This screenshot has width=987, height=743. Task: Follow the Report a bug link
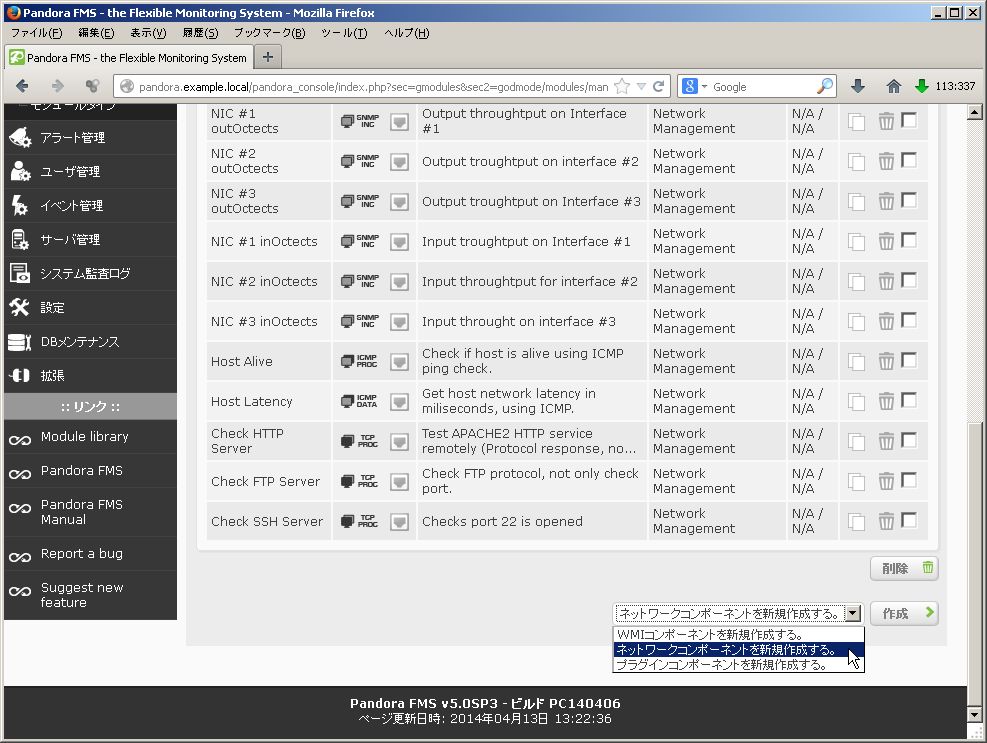pyautogui.click(x=82, y=553)
